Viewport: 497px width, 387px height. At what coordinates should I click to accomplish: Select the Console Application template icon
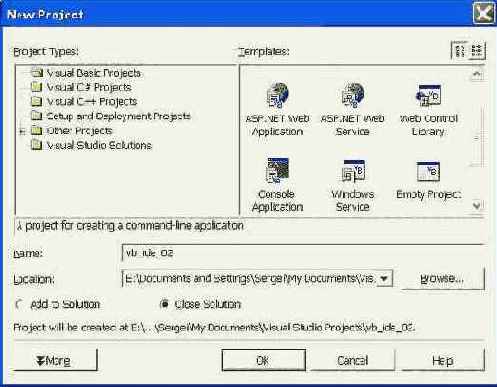click(x=277, y=171)
